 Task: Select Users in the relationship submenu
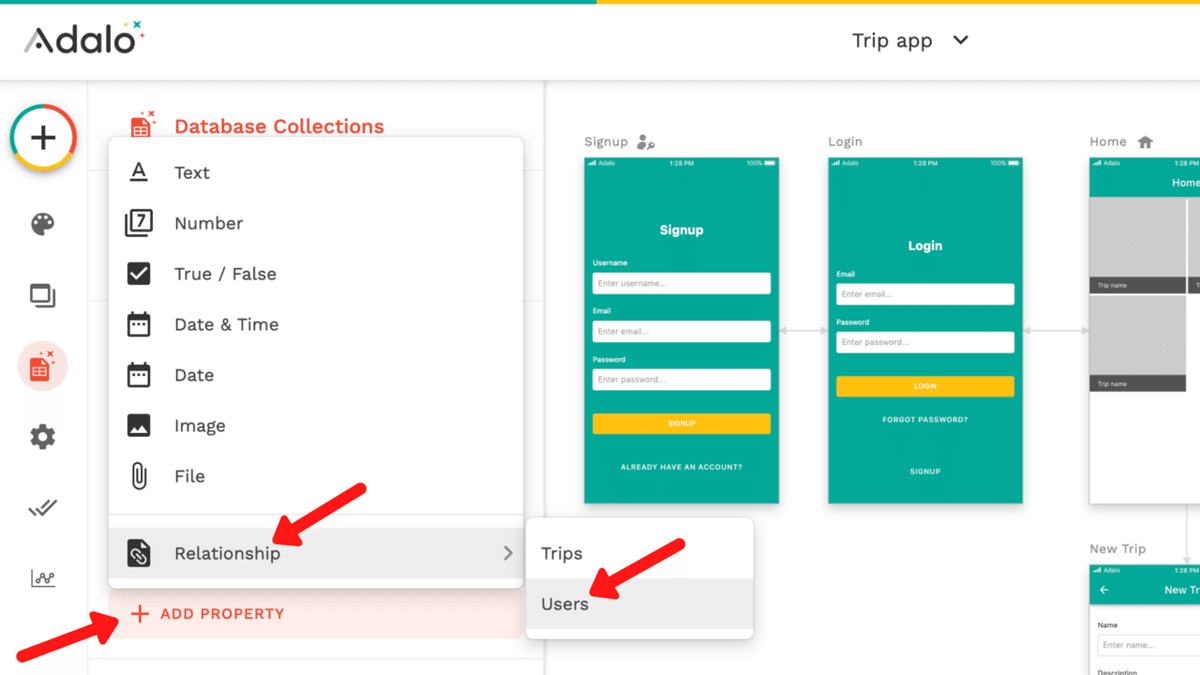click(639, 604)
